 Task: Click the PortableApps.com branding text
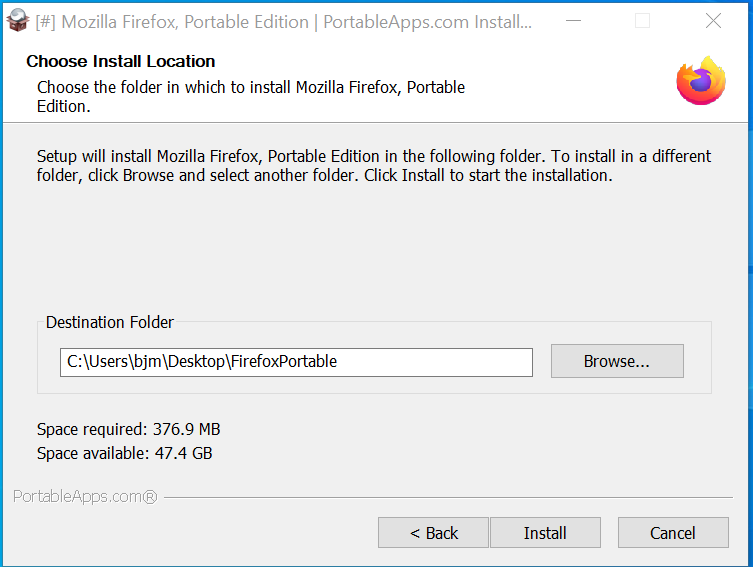click(x=77, y=496)
